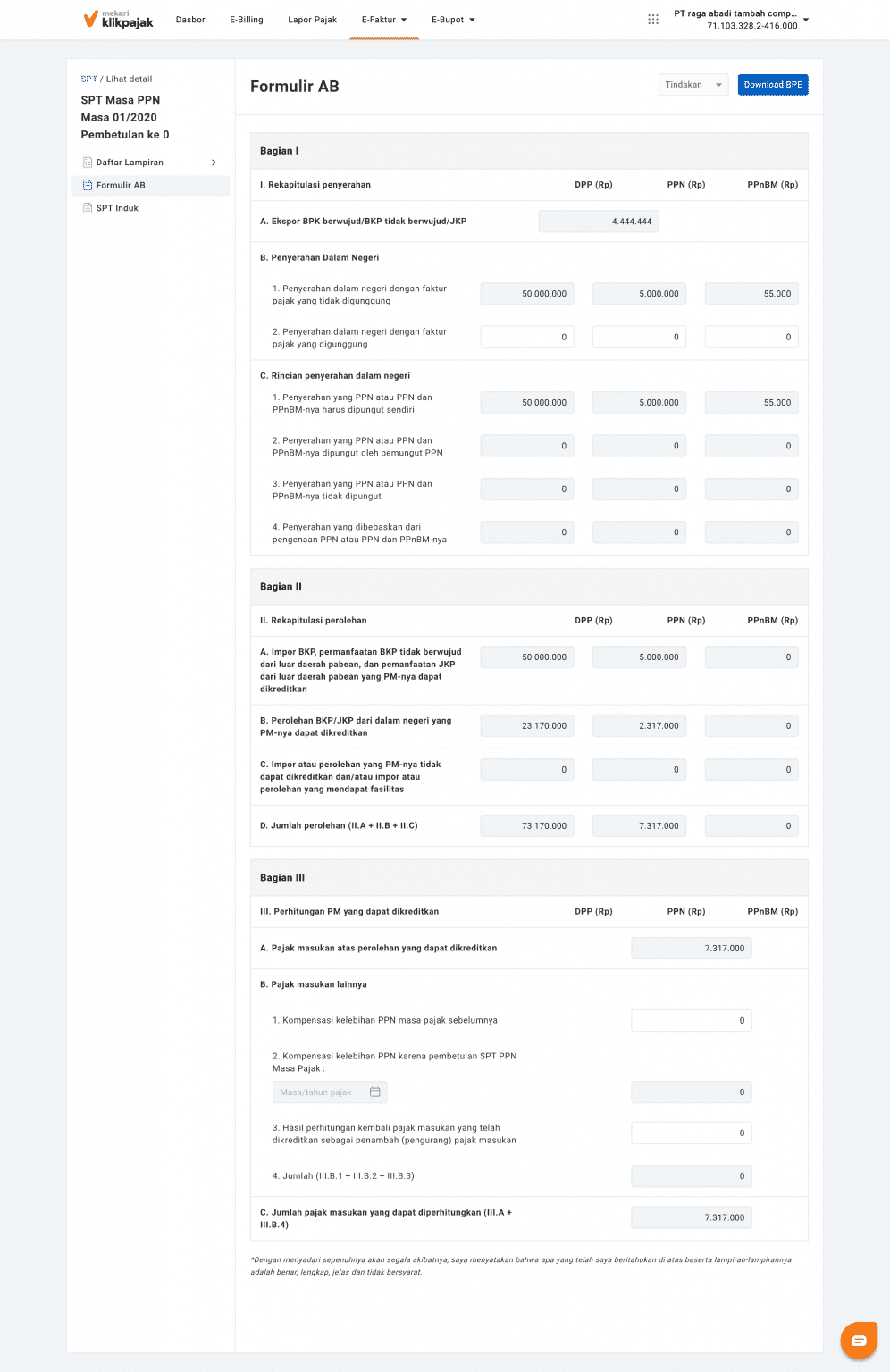Click the calendar icon in Masa/tahun pajak
This screenshot has width=890, height=1372.
(x=375, y=1092)
